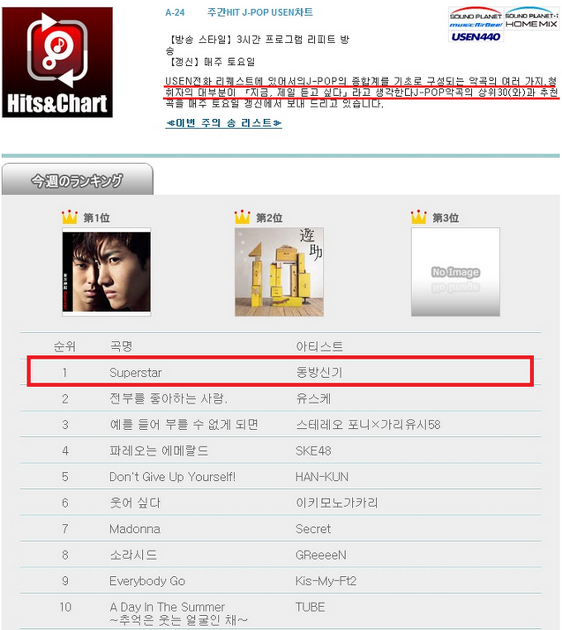Viewport: 562px width, 630px height.
Task: Click the No Image third place thumbnail
Action: tap(456, 272)
